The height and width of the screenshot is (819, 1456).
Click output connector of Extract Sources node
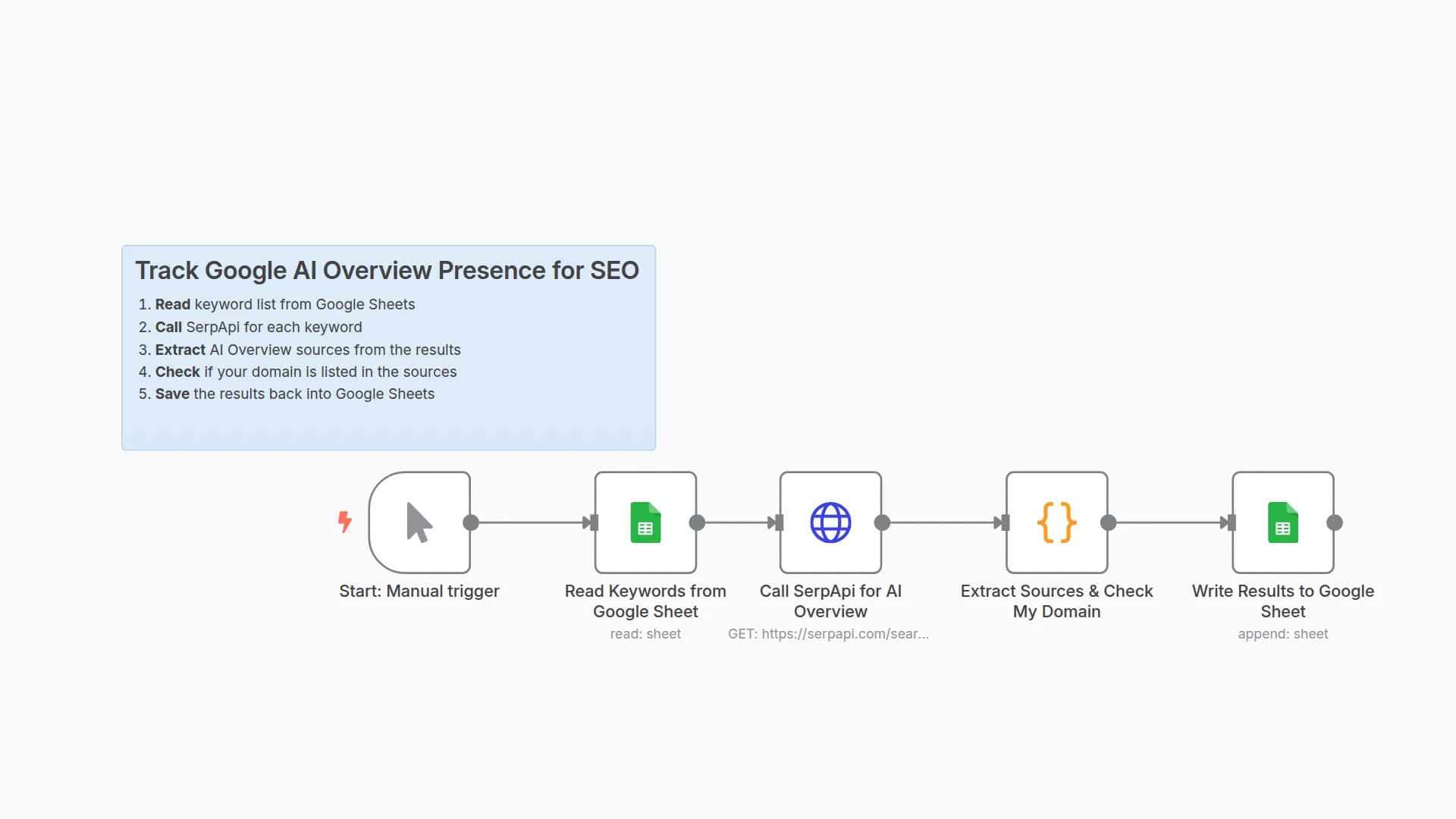pyautogui.click(x=1108, y=522)
